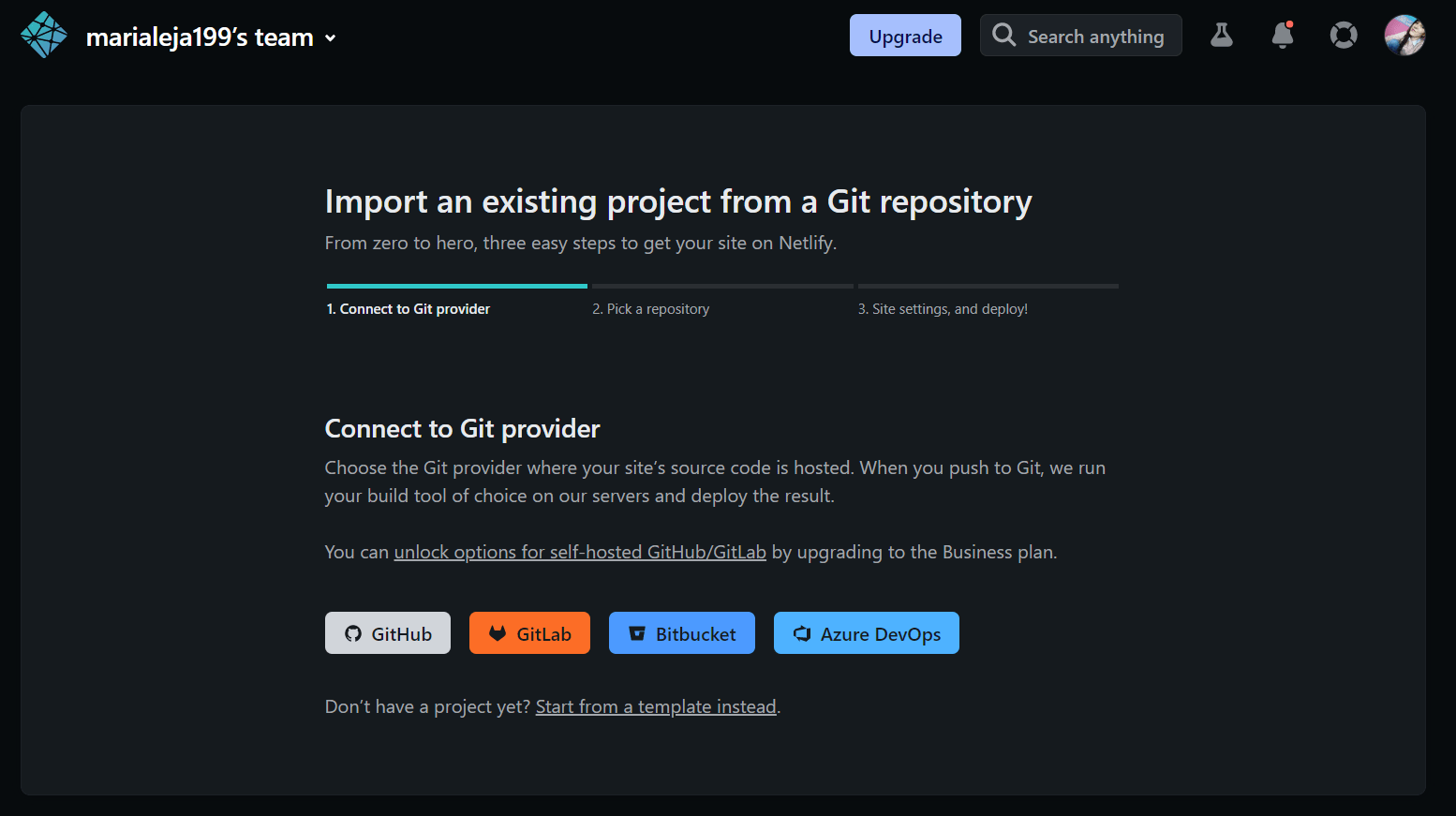The width and height of the screenshot is (1456, 816).
Task: Open the notifications bell
Action: tap(1282, 36)
